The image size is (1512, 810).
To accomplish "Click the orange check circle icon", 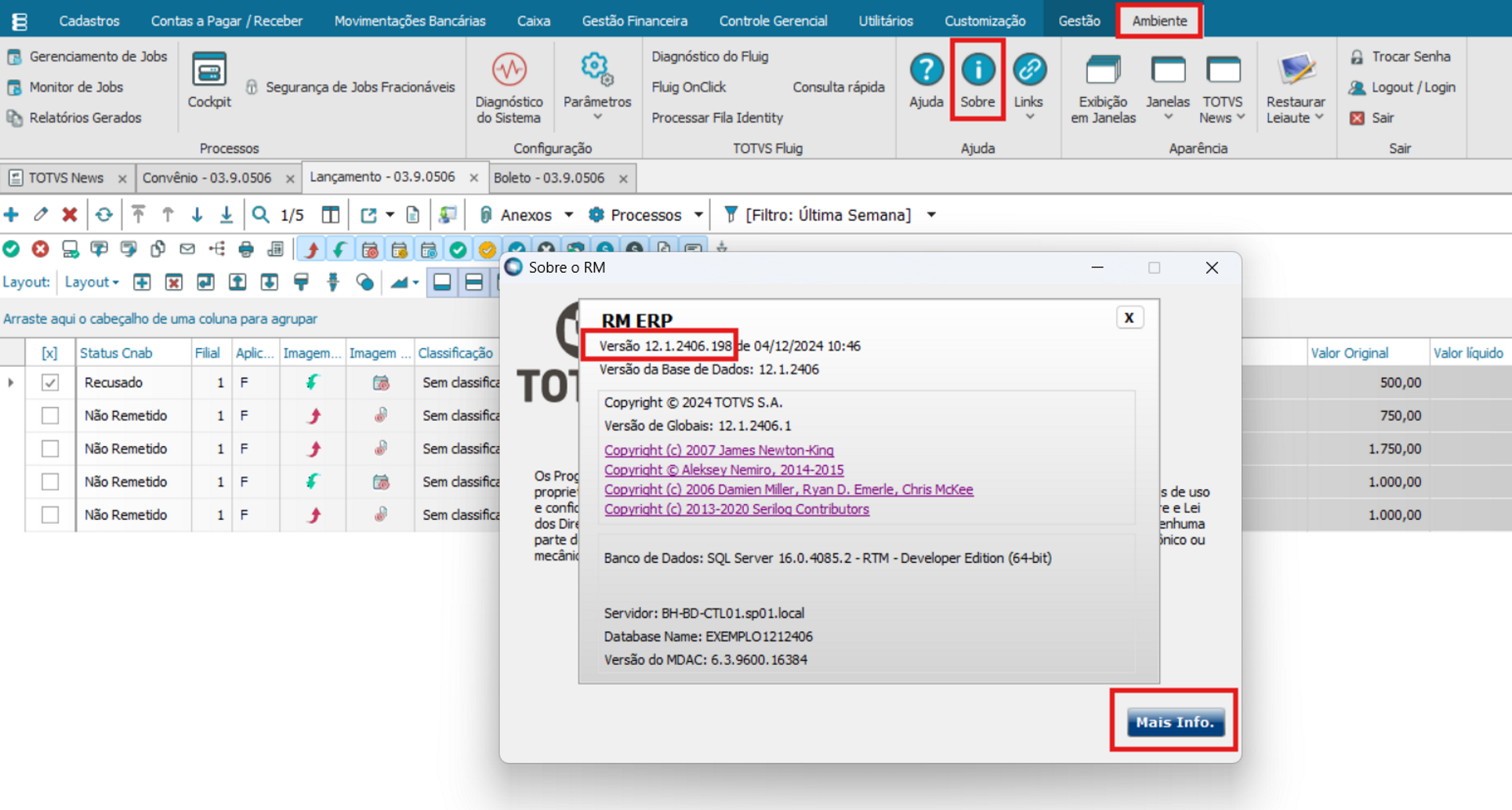I will coord(487,249).
